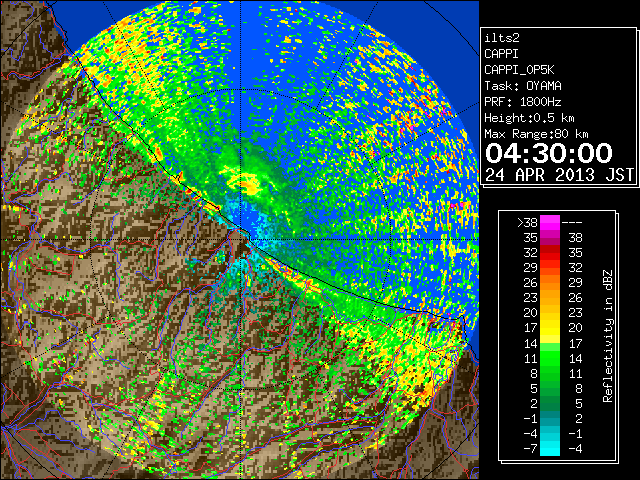The height and width of the screenshot is (480, 640).
Task: Click the 'PRF: 1800Hz' line
Action: tap(523, 102)
